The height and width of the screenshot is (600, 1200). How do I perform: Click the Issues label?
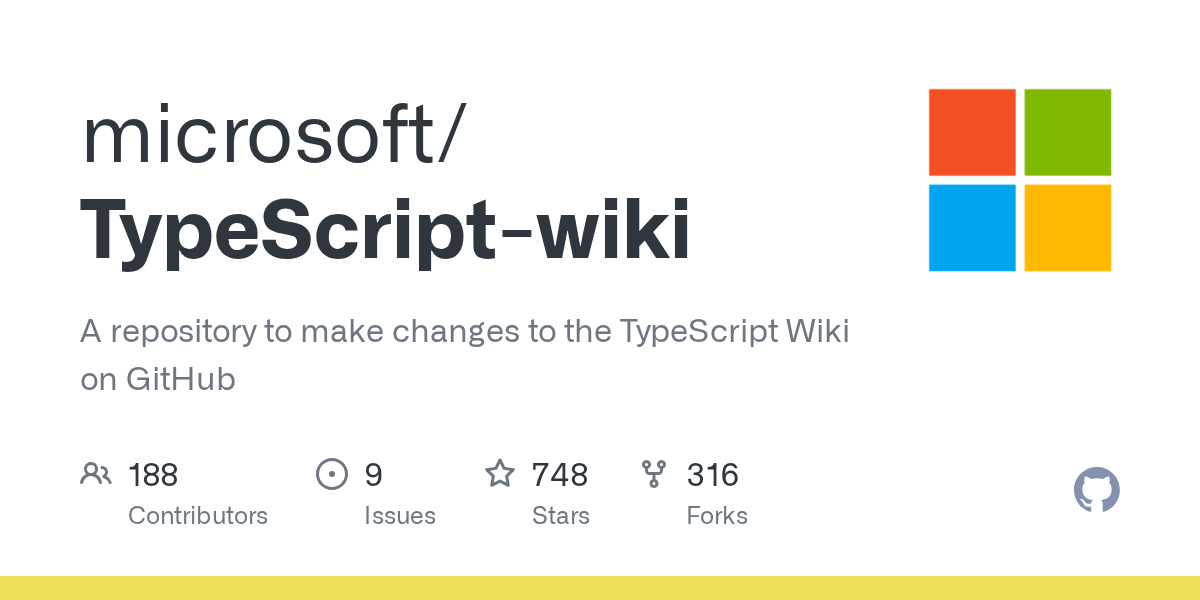[399, 516]
